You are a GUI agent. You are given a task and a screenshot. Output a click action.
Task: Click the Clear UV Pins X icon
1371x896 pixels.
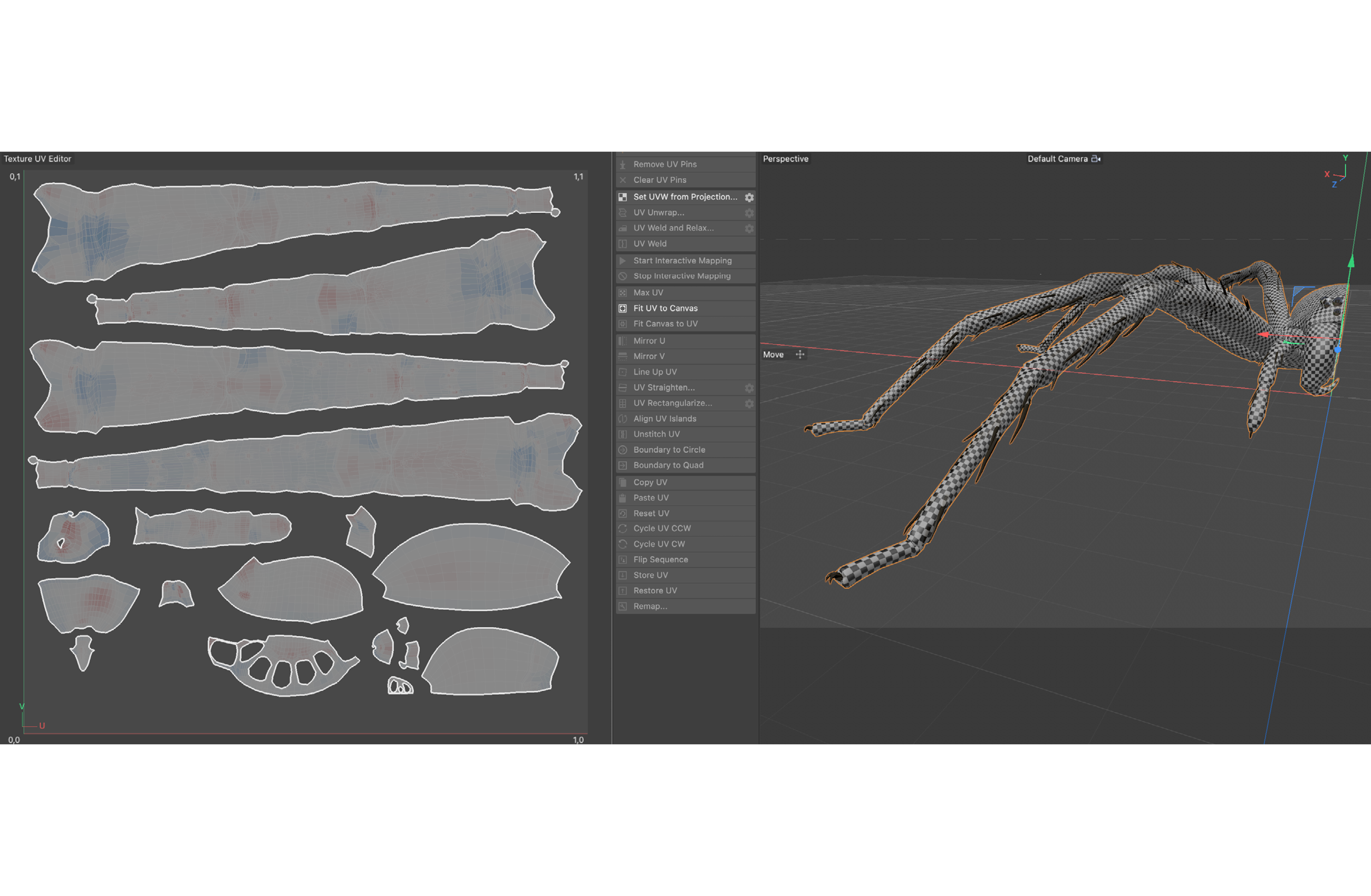click(x=623, y=180)
